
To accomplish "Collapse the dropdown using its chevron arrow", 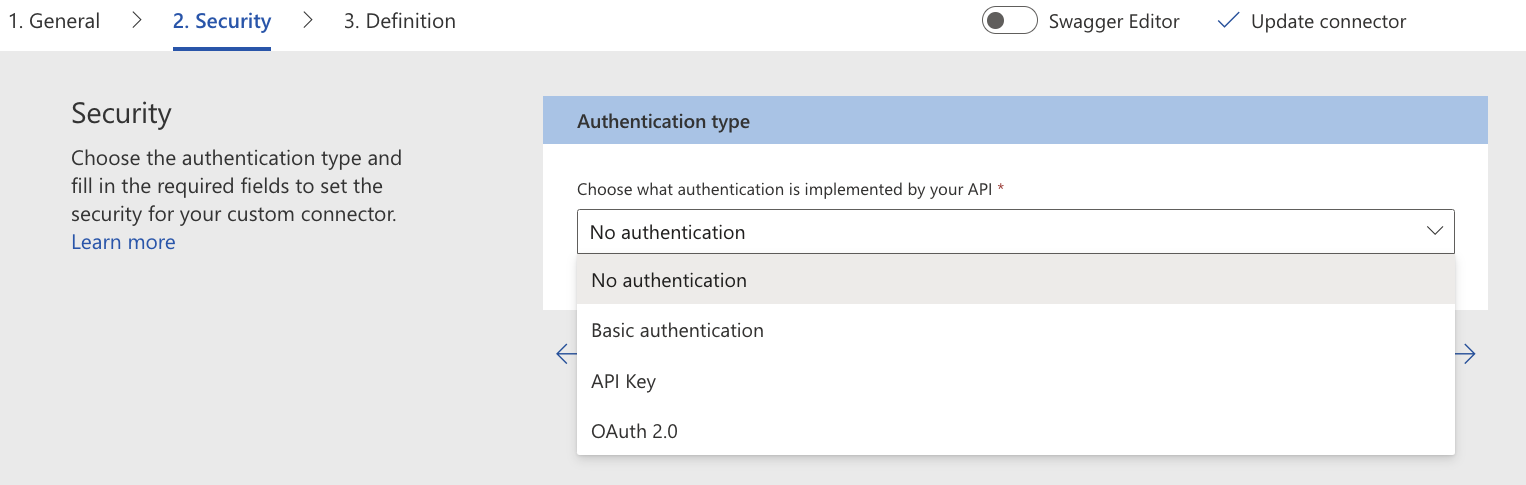I will (x=1435, y=231).
